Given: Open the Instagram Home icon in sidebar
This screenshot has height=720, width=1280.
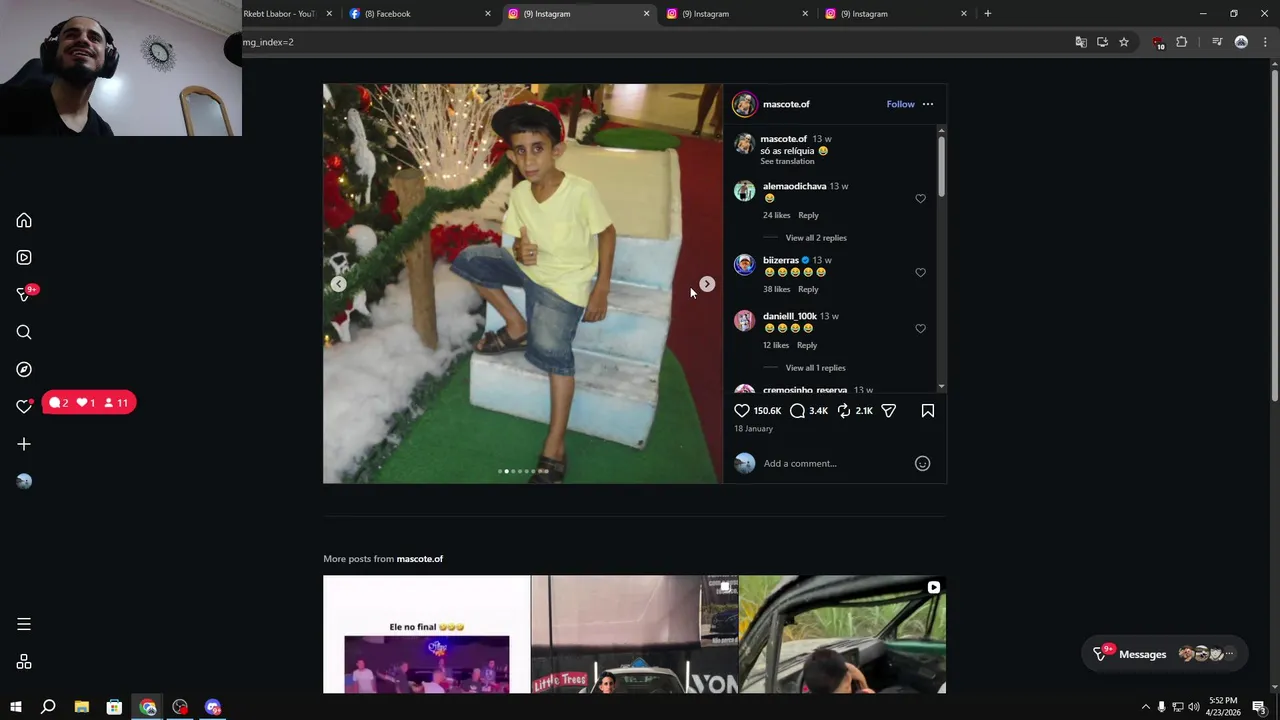Looking at the screenshot, I should 24,220.
